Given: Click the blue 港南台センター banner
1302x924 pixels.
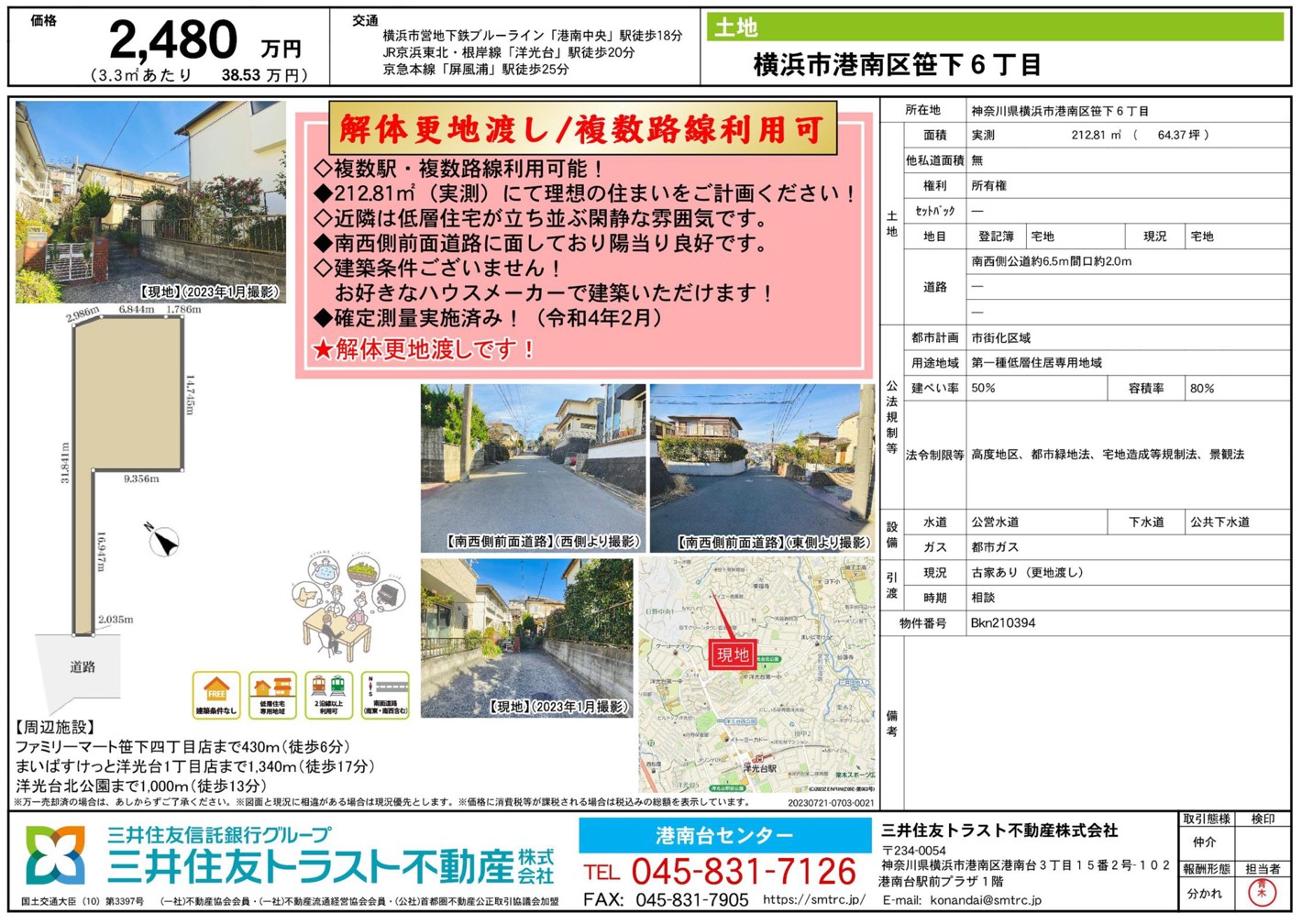Looking at the screenshot, I should click(x=724, y=835).
